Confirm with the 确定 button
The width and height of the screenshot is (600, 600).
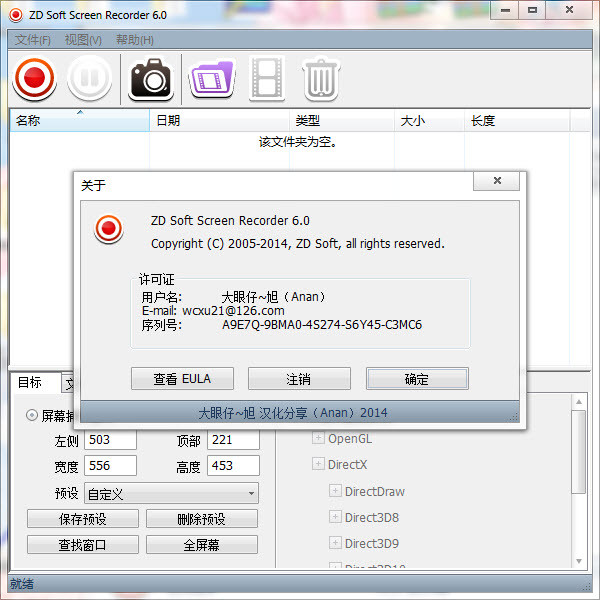pos(417,379)
